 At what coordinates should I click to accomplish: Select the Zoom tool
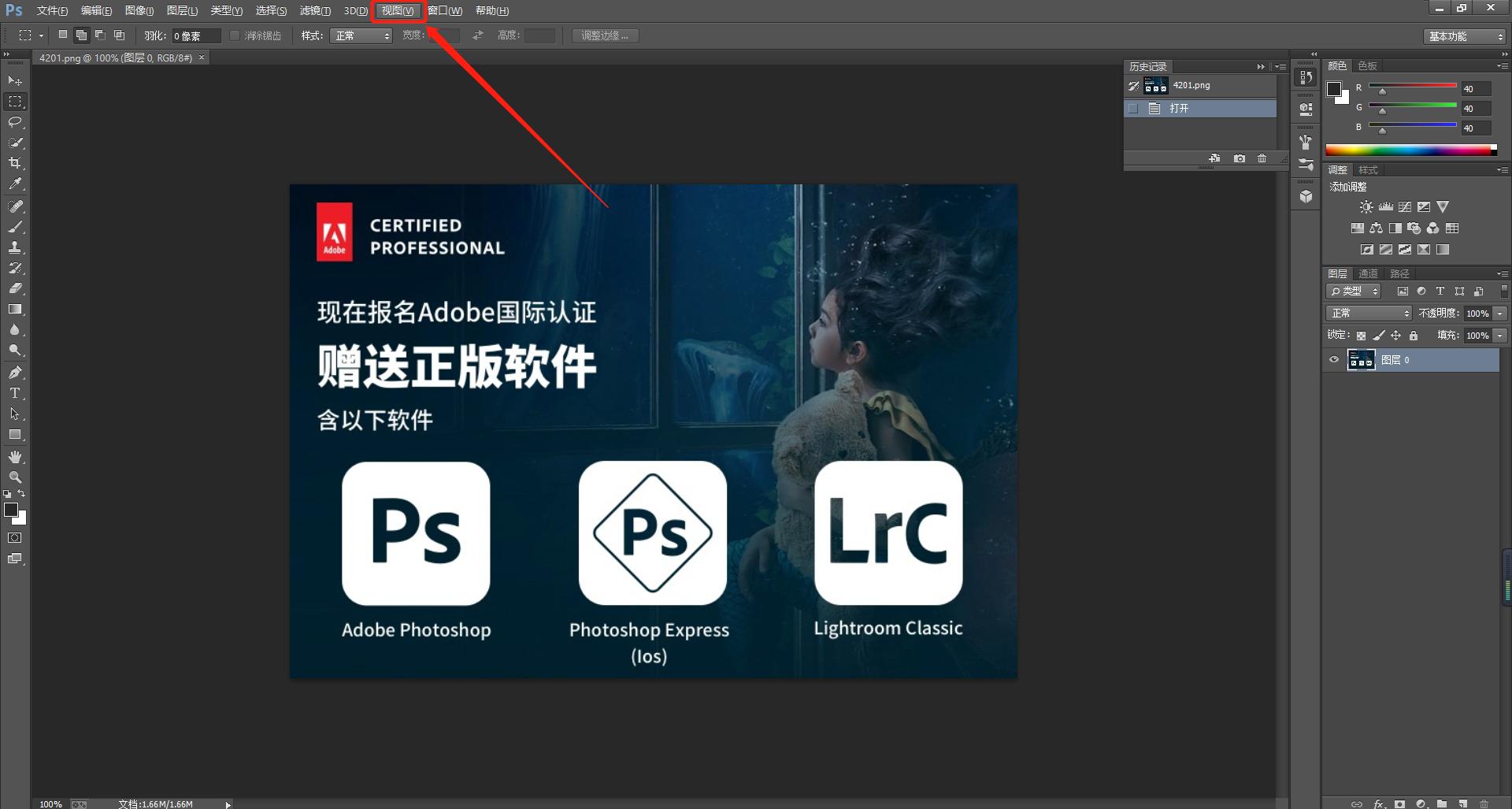tap(16, 477)
